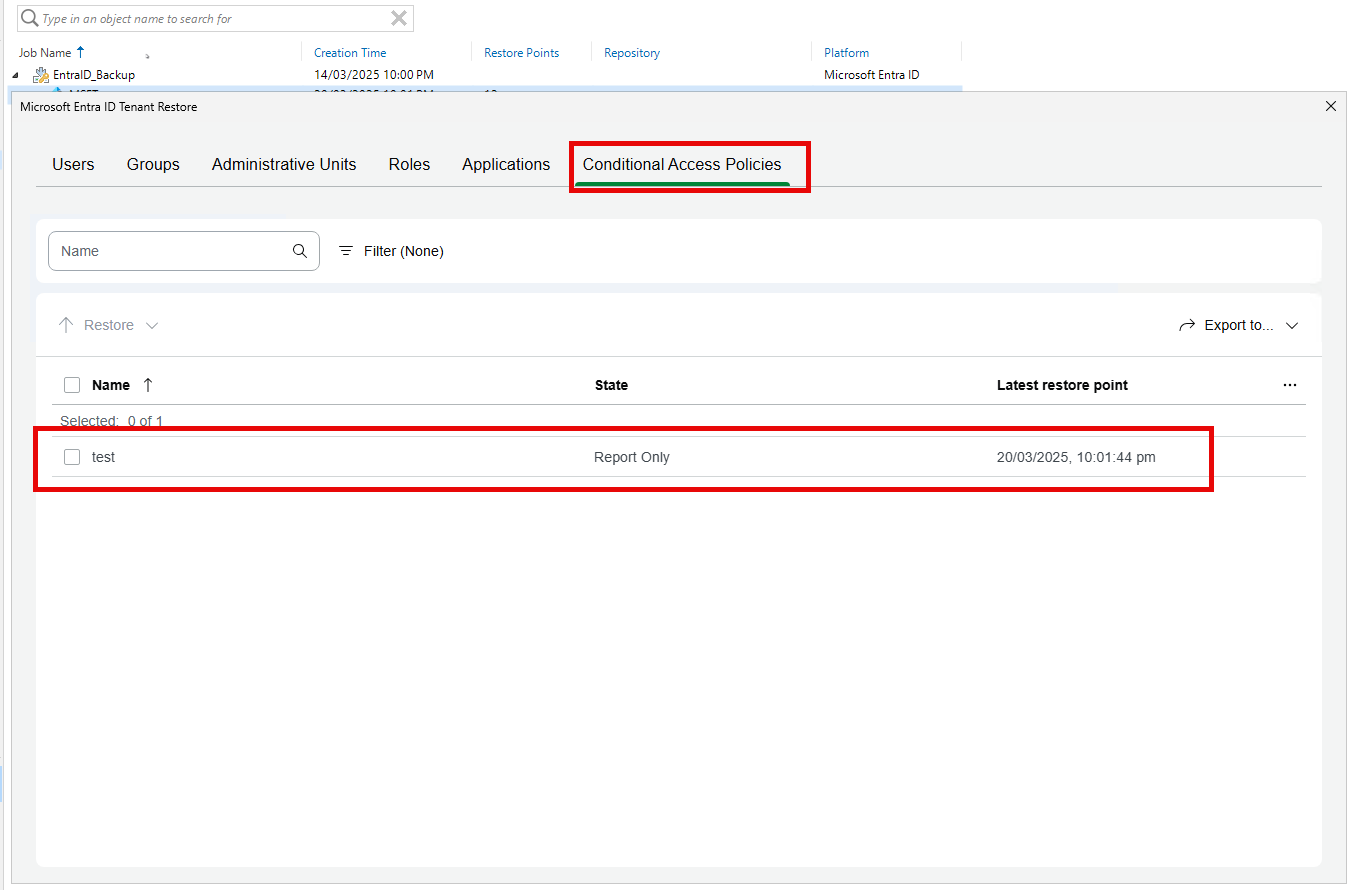Open the Filter (None) icon
1354x890 pixels.
coord(346,251)
